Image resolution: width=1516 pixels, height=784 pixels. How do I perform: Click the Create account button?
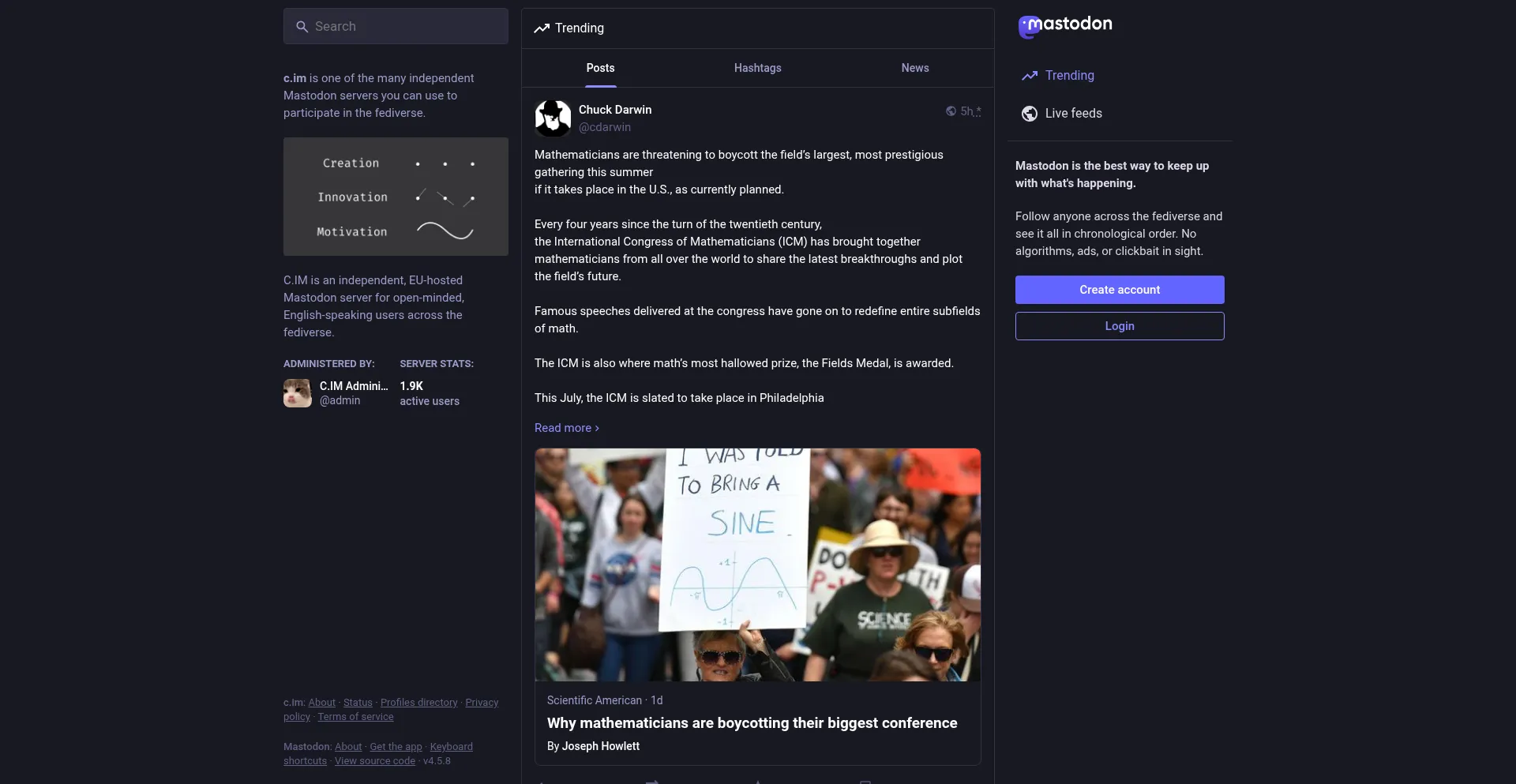click(1120, 290)
